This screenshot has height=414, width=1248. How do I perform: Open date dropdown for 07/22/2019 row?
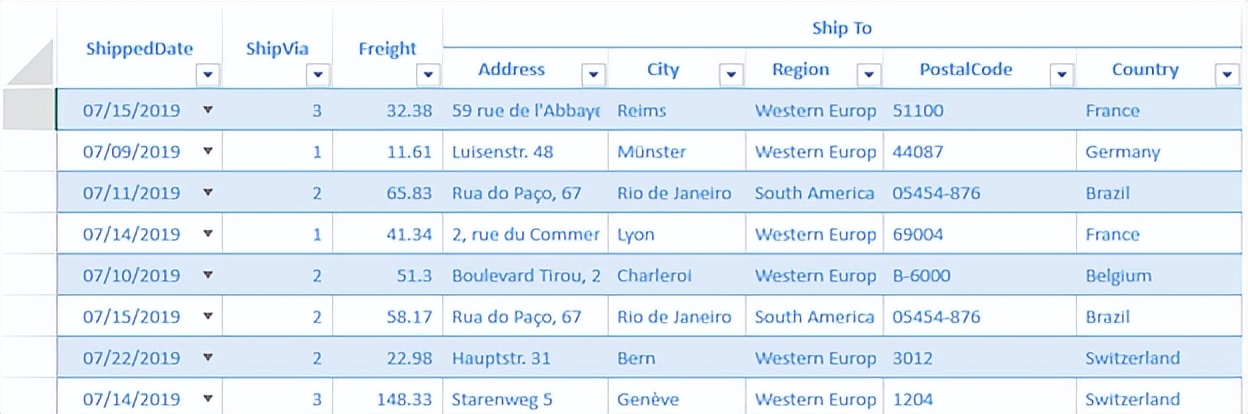pos(208,357)
